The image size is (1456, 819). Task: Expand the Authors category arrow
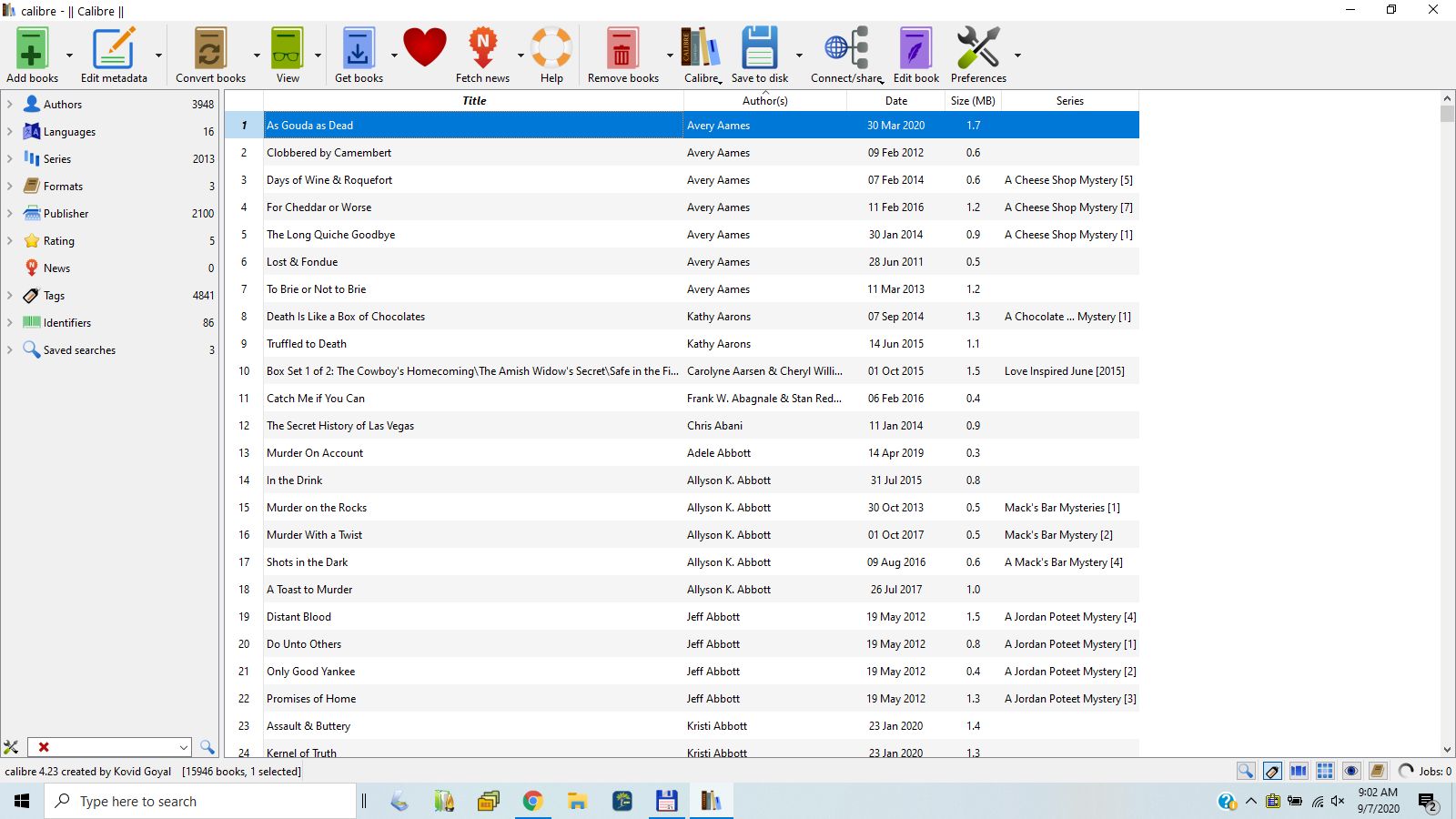[10, 105]
